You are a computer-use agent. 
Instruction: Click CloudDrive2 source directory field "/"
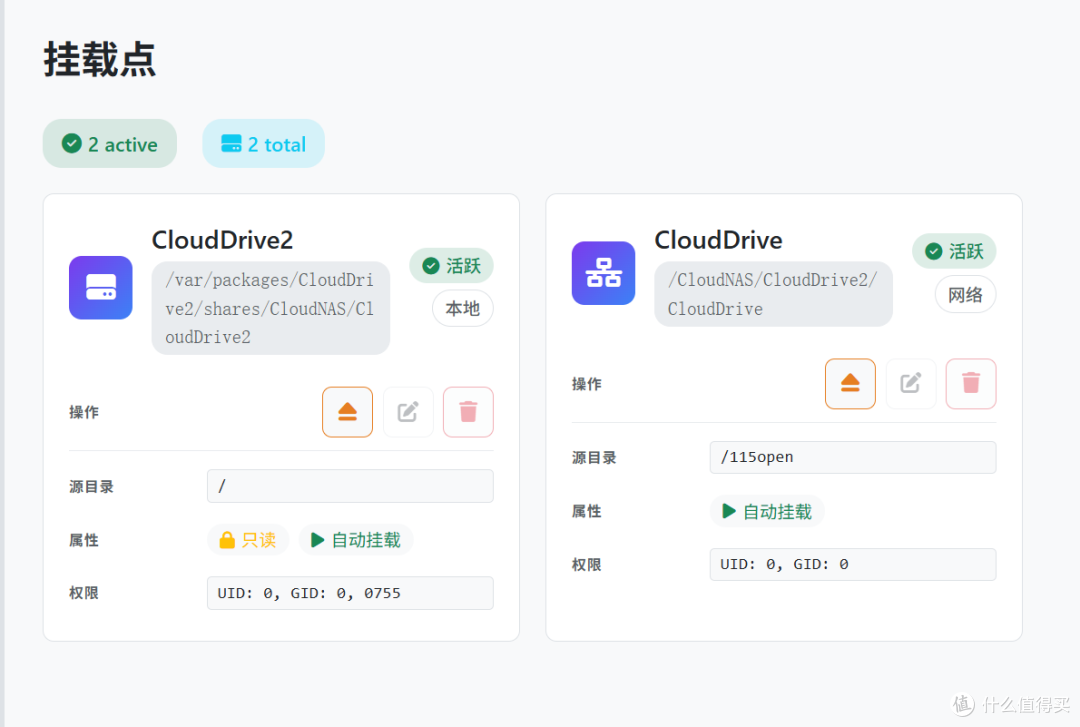click(350, 486)
